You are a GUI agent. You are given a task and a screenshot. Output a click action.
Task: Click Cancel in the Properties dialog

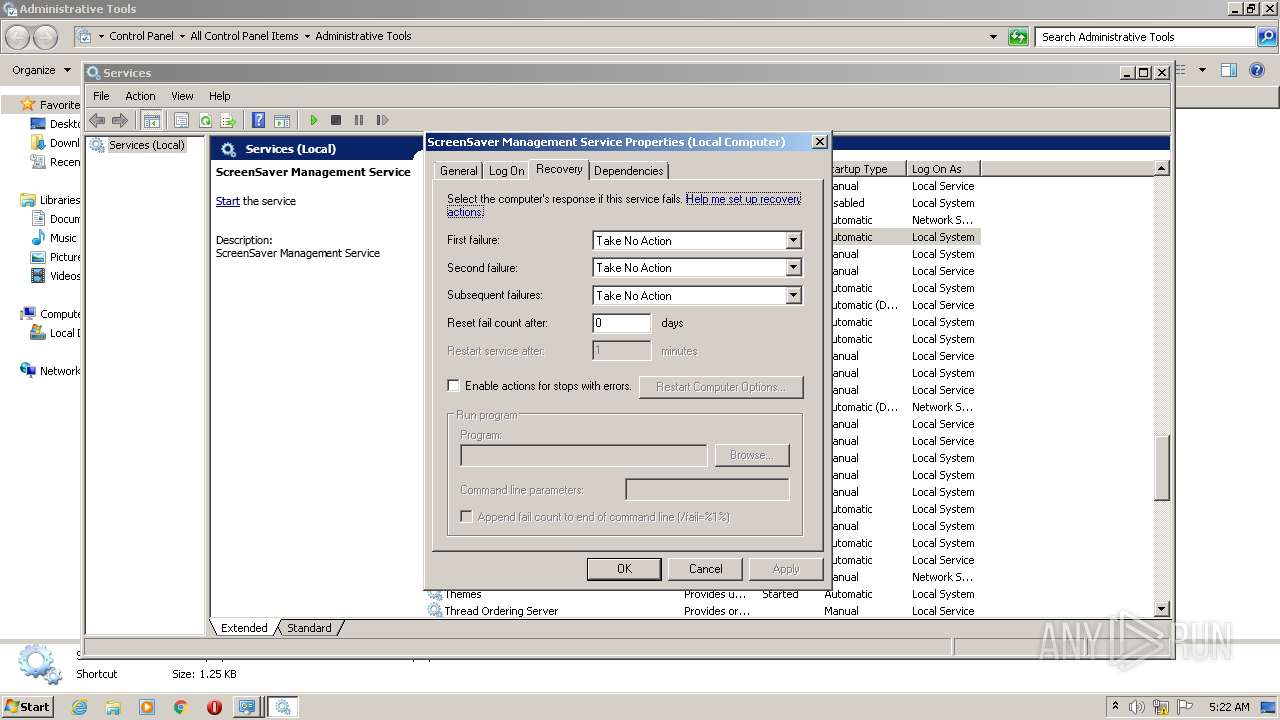(x=705, y=568)
